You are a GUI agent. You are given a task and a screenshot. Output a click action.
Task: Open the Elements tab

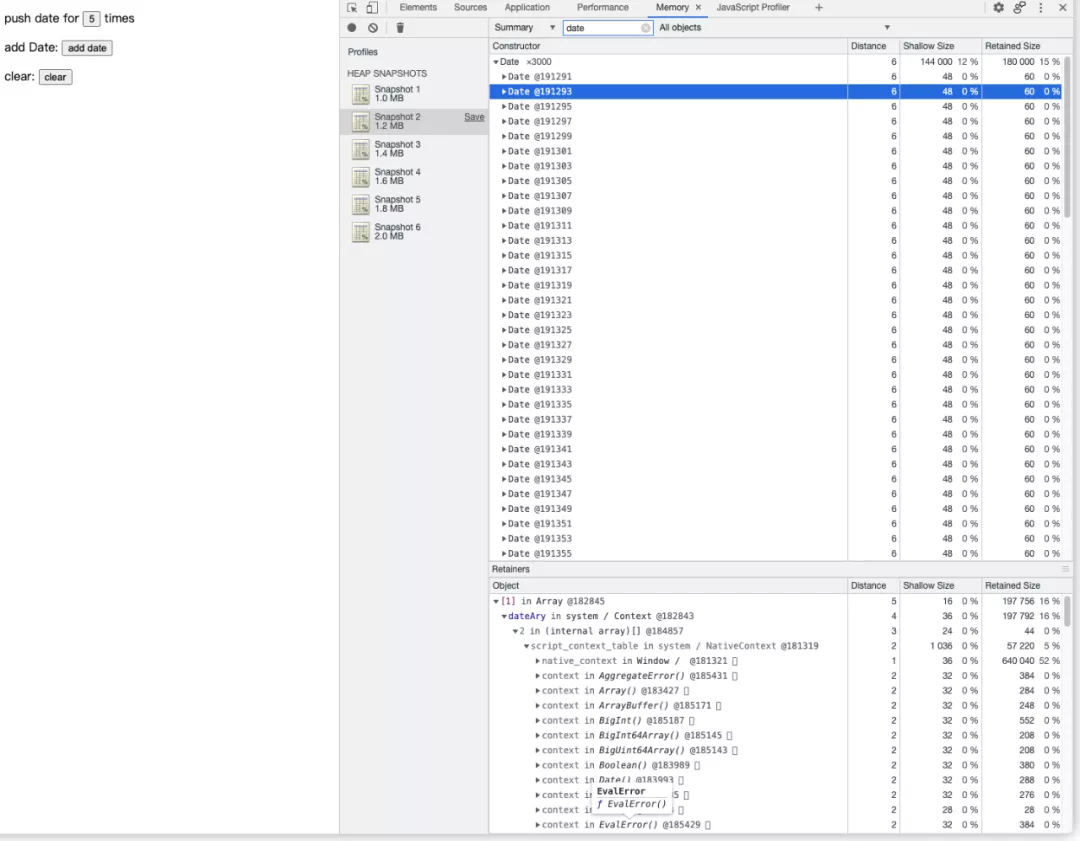[x=418, y=8]
